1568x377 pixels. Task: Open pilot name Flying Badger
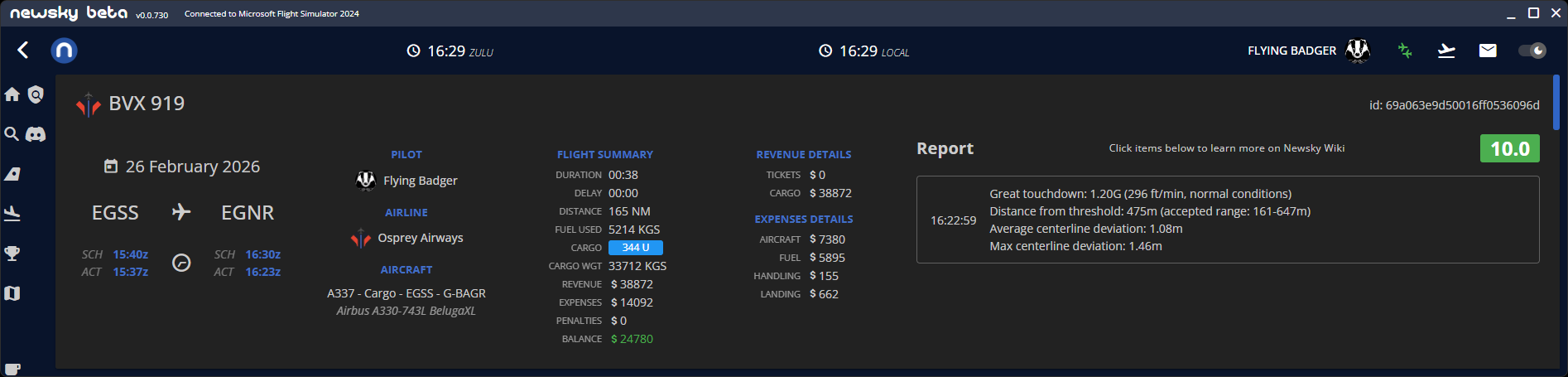420,180
